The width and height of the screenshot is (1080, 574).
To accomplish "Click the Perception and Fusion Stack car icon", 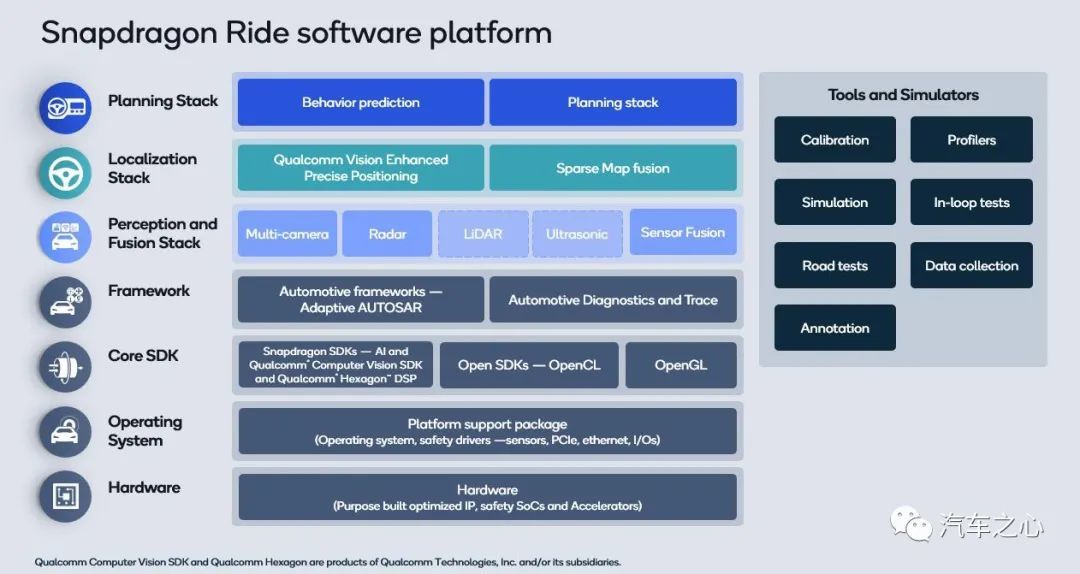I will click(65, 237).
